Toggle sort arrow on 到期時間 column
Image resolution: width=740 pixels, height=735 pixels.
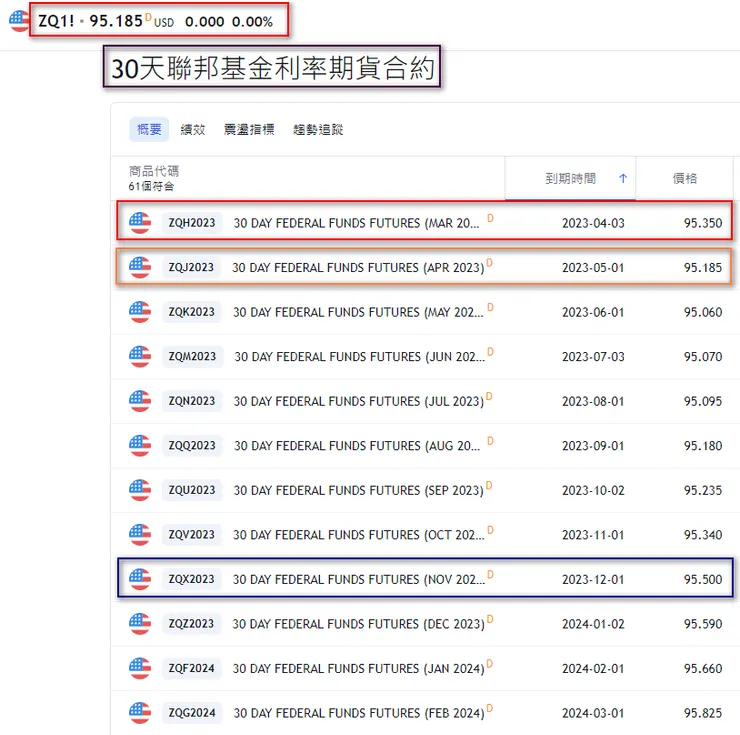pos(623,178)
